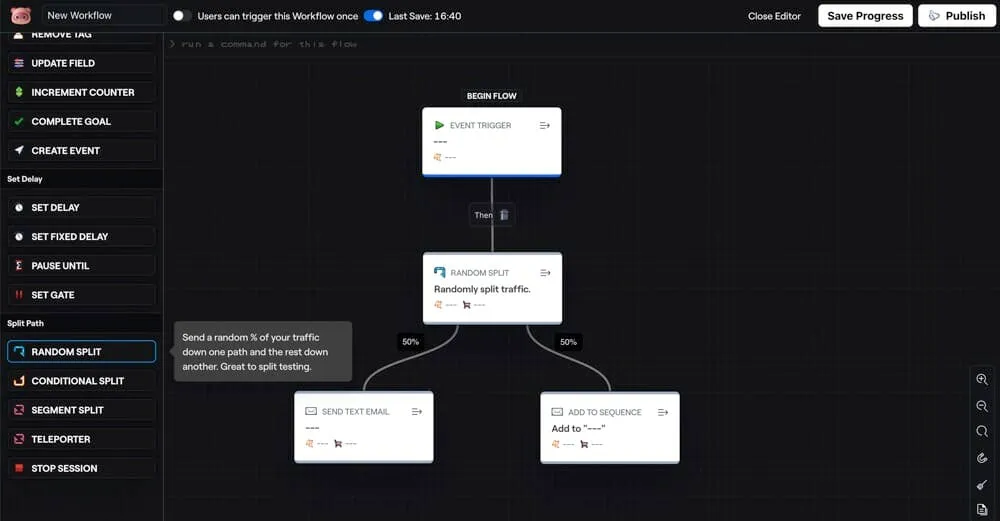Viewport: 1000px width, 521px height.
Task: Click the reset zoom magnifier icon
Action: pyautogui.click(x=982, y=432)
